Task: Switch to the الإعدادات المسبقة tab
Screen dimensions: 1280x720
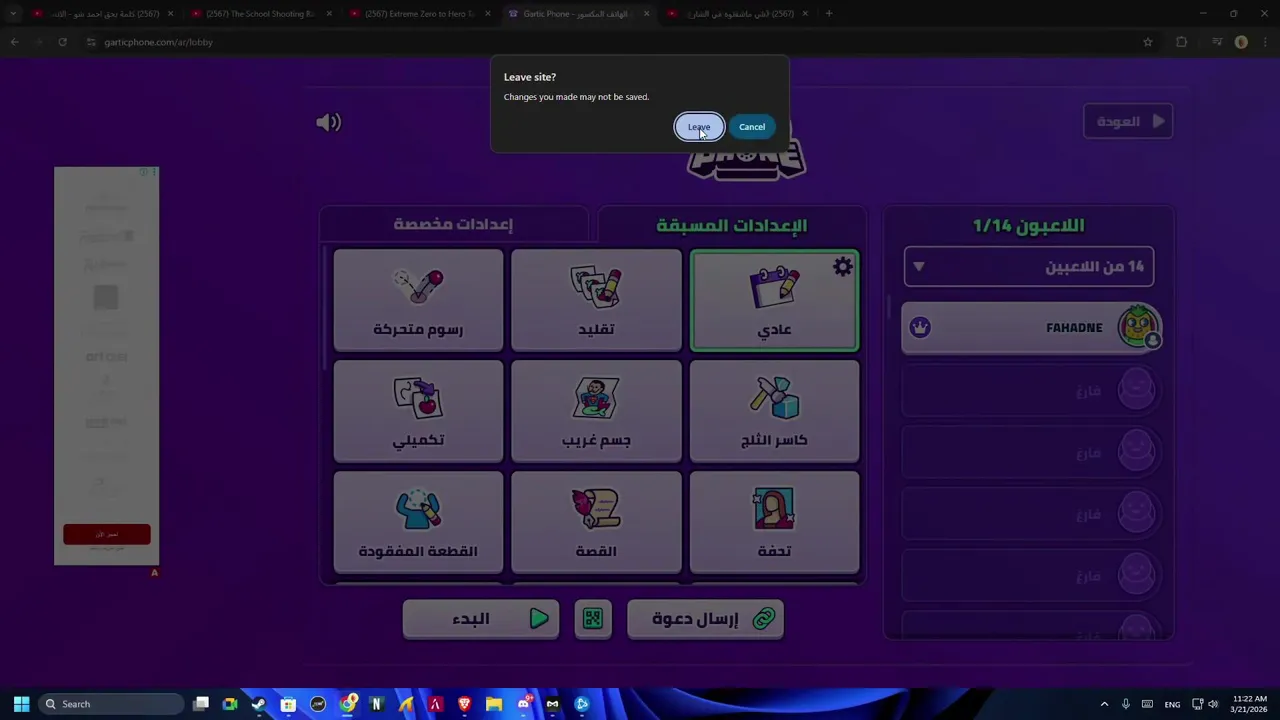Action: click(x=732, y=225)
